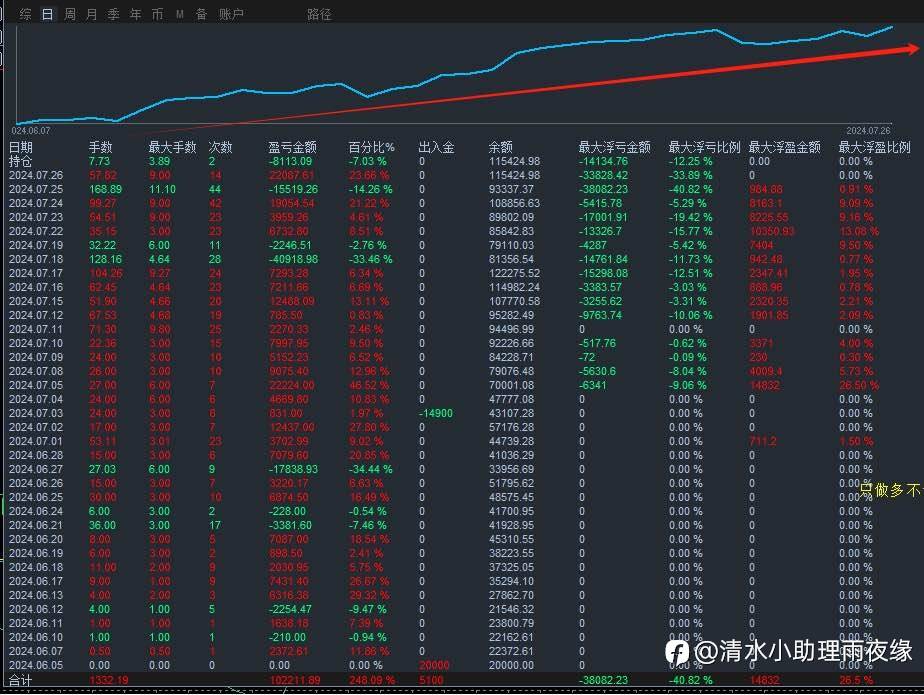
Task: Click the -14900 withdrawal value
Action: (x=436, y=413)
